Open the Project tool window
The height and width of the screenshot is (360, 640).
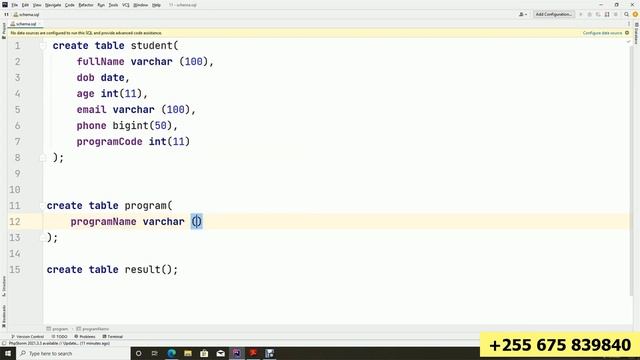(x=4, y=31)
